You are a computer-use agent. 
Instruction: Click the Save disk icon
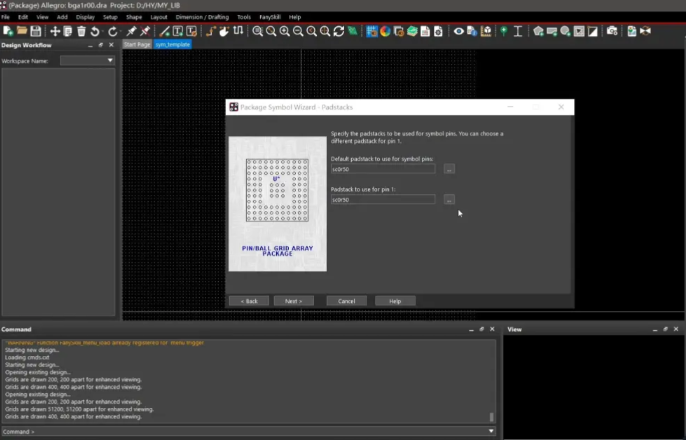[33, 31]
